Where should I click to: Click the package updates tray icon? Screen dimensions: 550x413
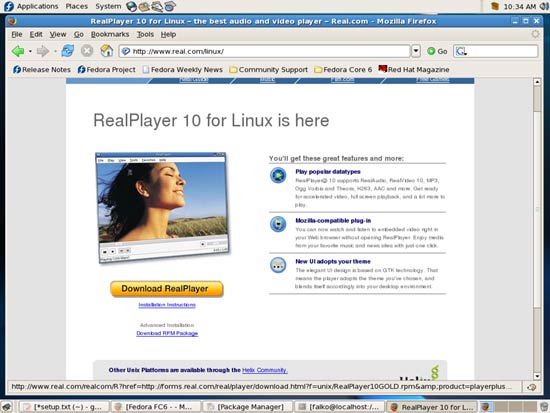(495, 6)
